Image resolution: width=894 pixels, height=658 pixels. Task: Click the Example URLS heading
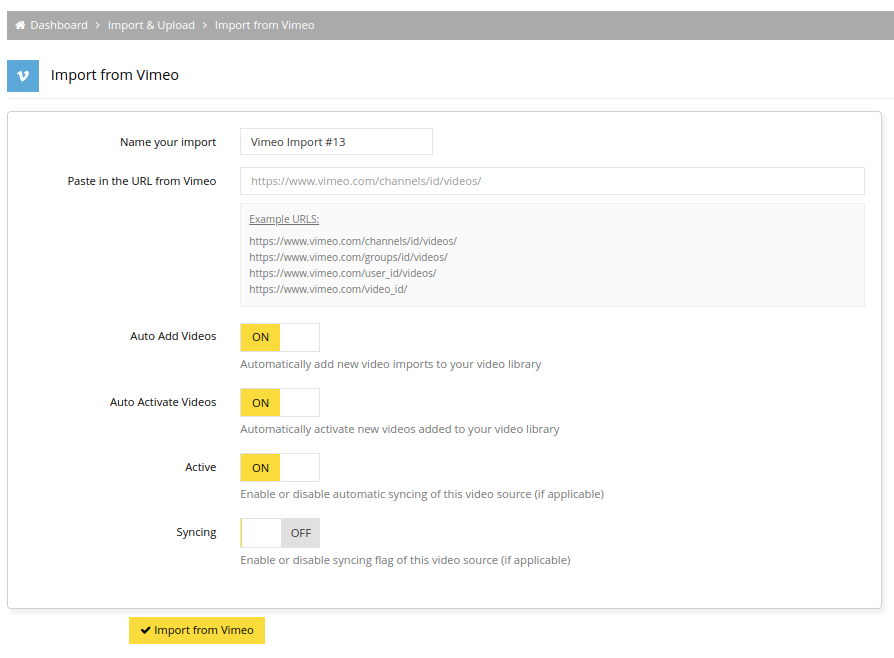284,219
